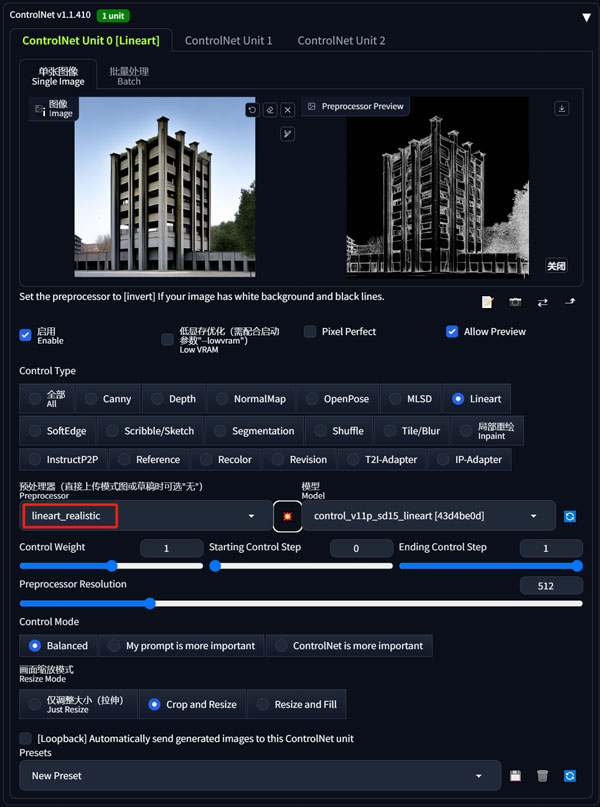Switch to ControlNet Unit 1 tab
This screenshot has height=807, width=600.
pyautogui.click(x=228, y=41)
